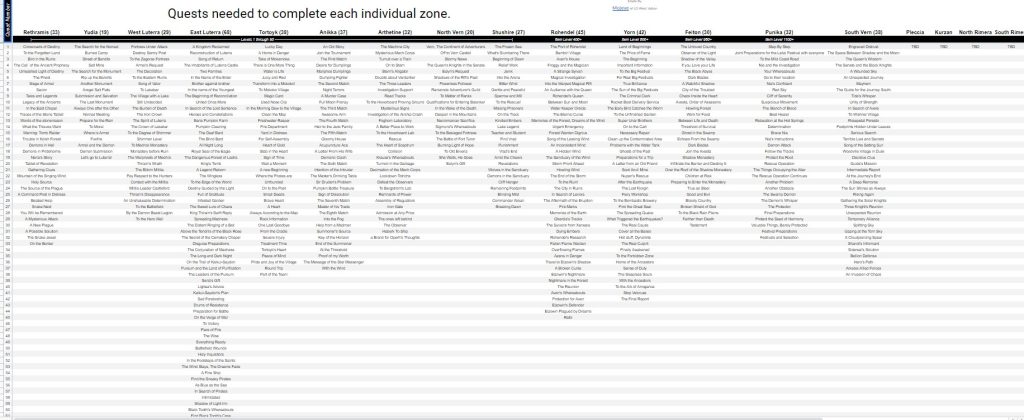Select the 'Lucky Day' cell under Tortoyk
1024x420 pixels.
point(274,47)
